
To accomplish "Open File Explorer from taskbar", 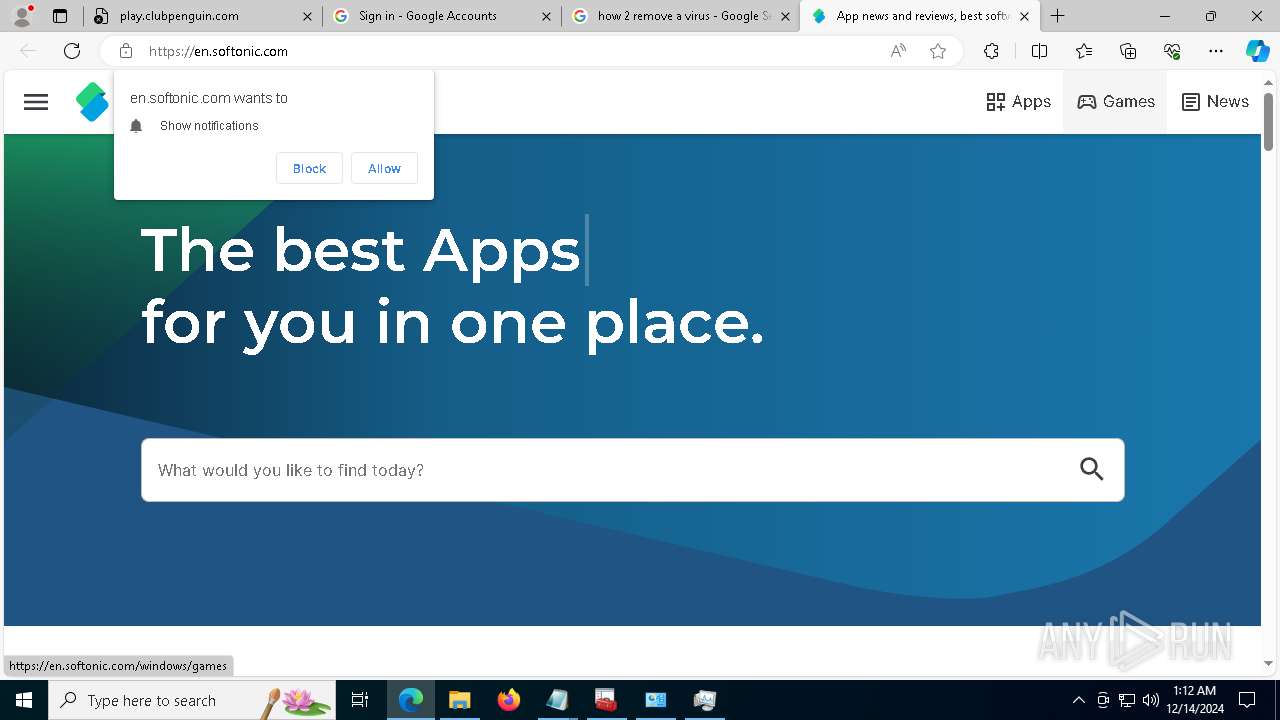I will [x=459, y=700].
